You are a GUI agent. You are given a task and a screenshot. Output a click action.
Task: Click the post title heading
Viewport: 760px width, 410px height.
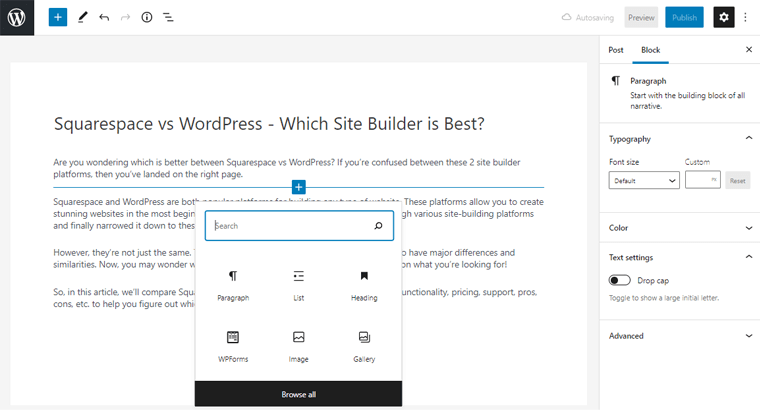[x=269, y=124]
